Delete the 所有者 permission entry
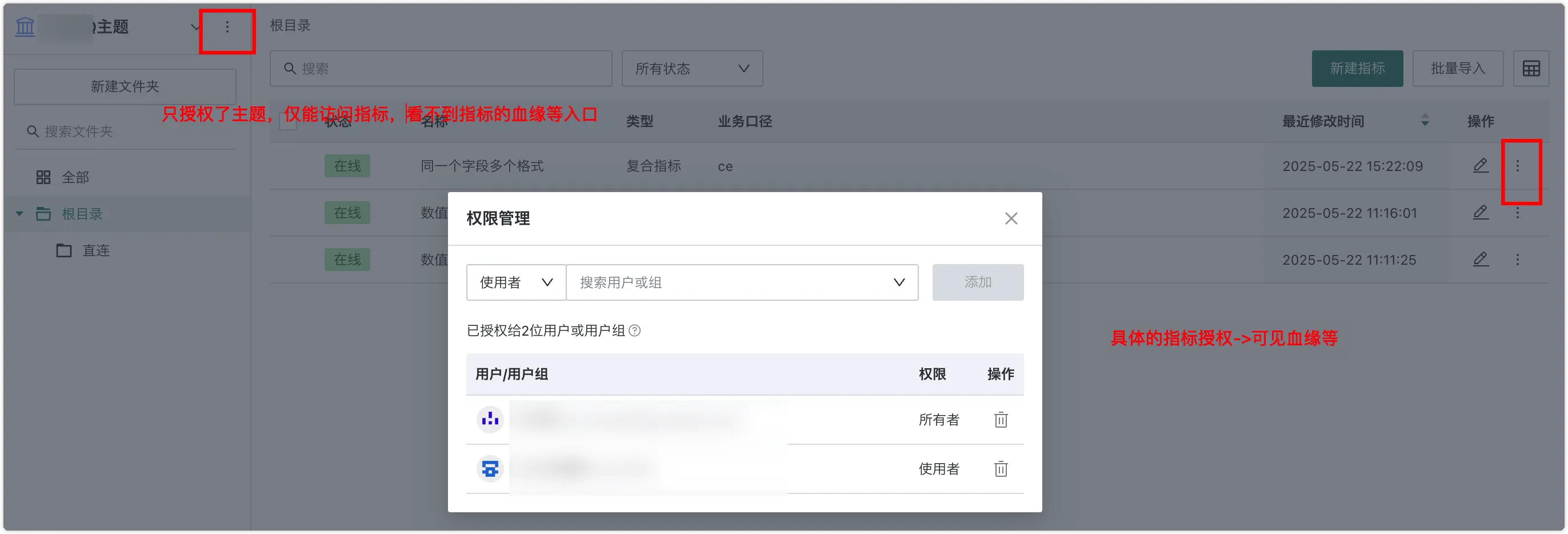Image resolution: width=1568 pixels, height=534 pixels. coord(1001,420)
